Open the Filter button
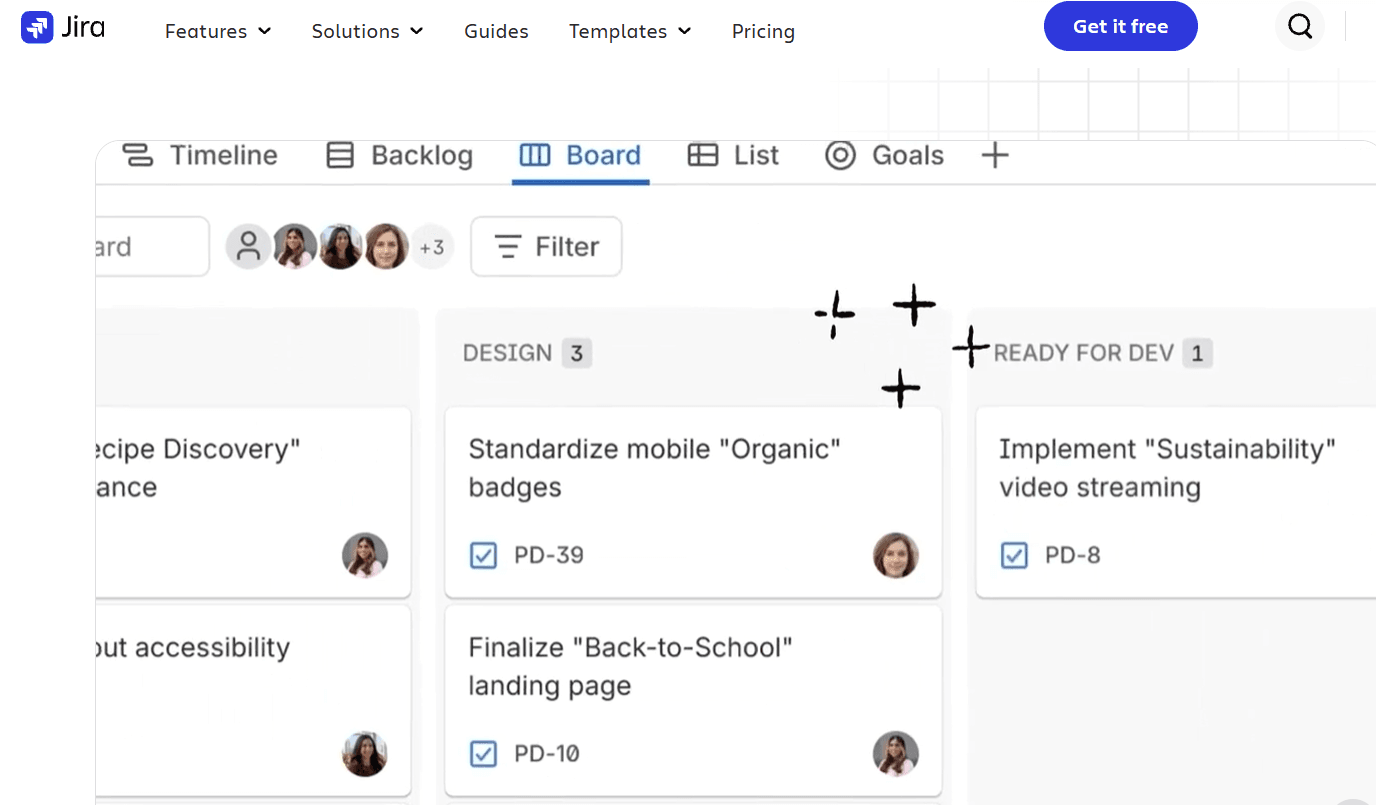Viewport: 1376px width, 805px height. (546, 246)
